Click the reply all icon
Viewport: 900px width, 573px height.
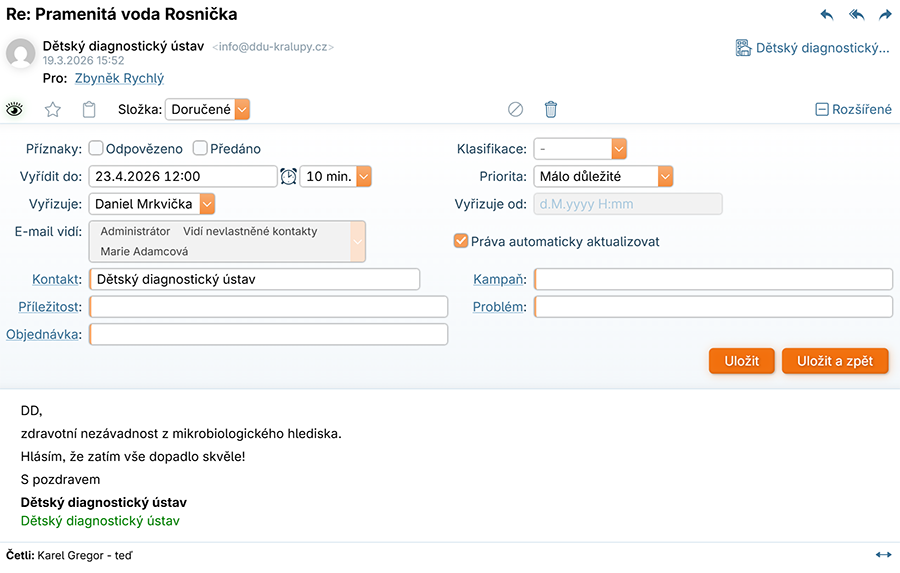856,15
